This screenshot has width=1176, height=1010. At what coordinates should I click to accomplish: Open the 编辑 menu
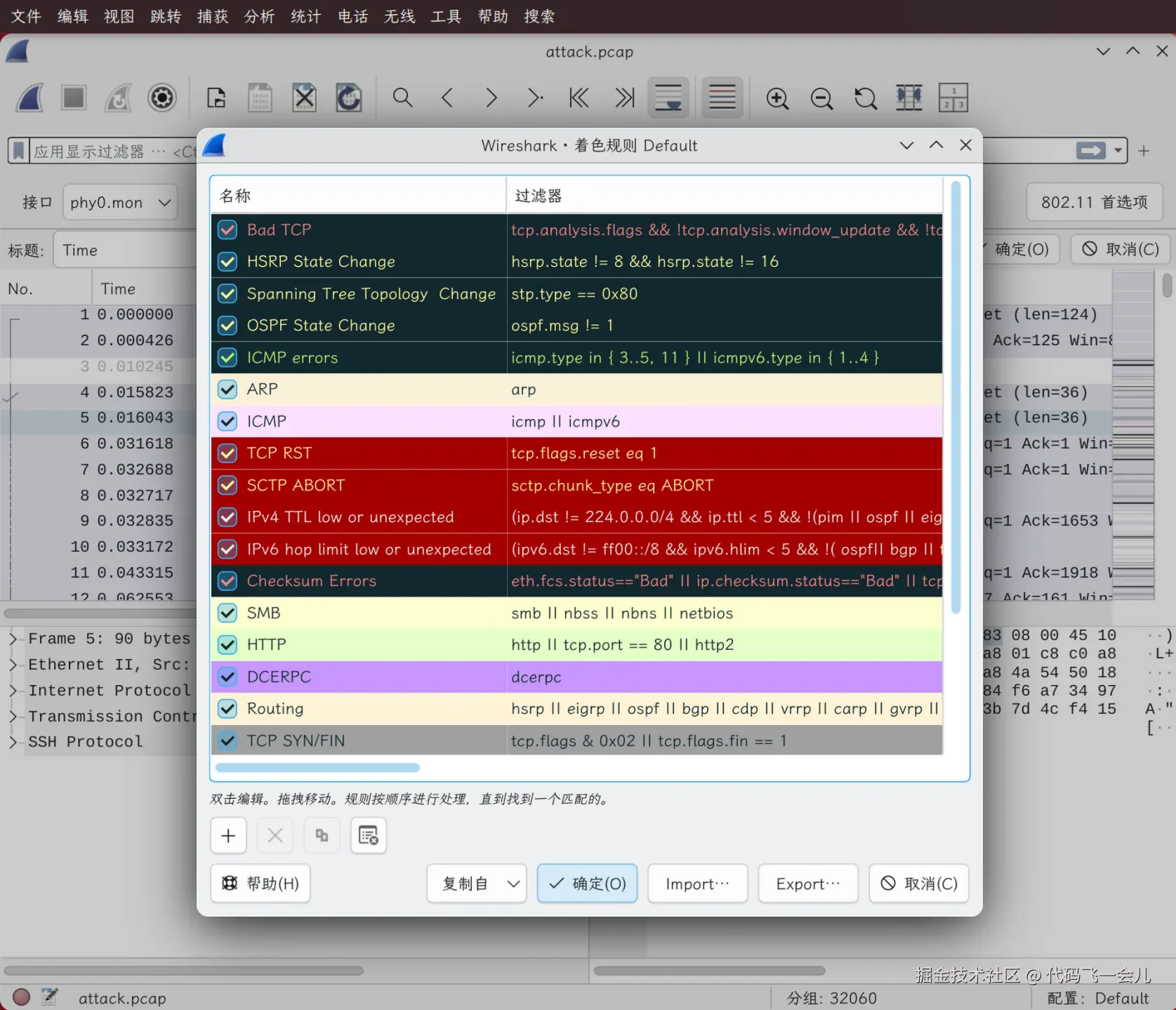point(73,16)
